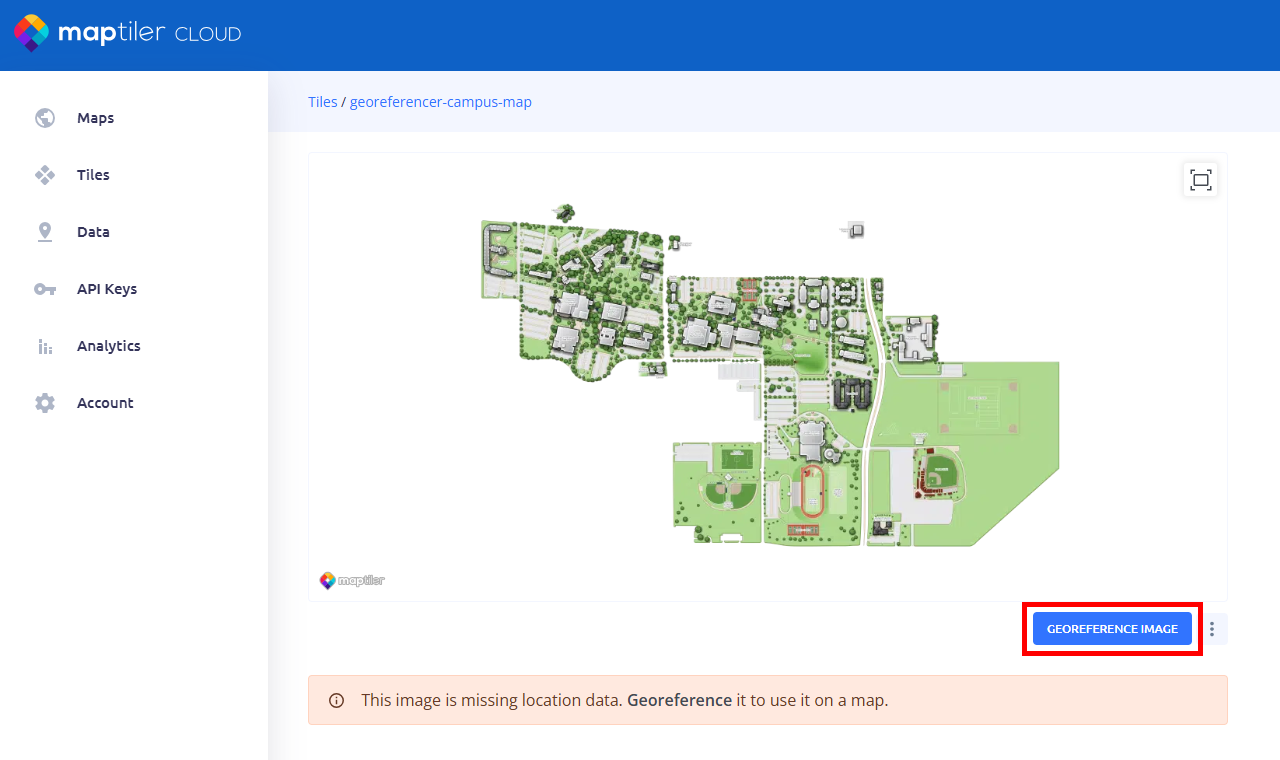Click the key icon for API Keys
This screenshot has height=760, width=1280.
pos(45,289)
